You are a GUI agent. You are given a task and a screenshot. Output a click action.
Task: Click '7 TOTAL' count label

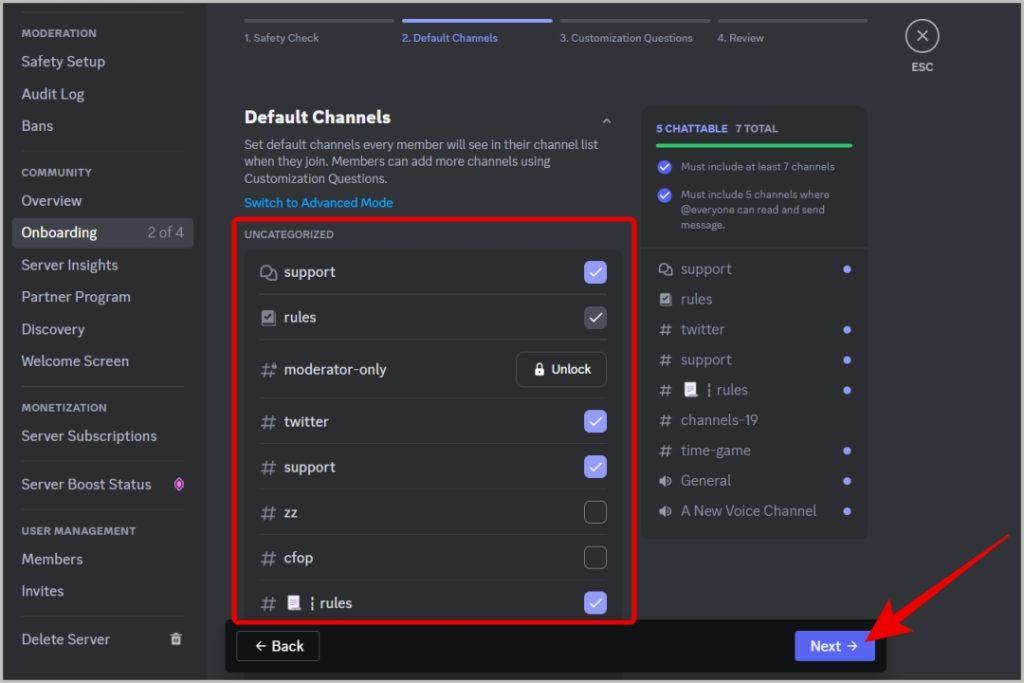[756, 129]
